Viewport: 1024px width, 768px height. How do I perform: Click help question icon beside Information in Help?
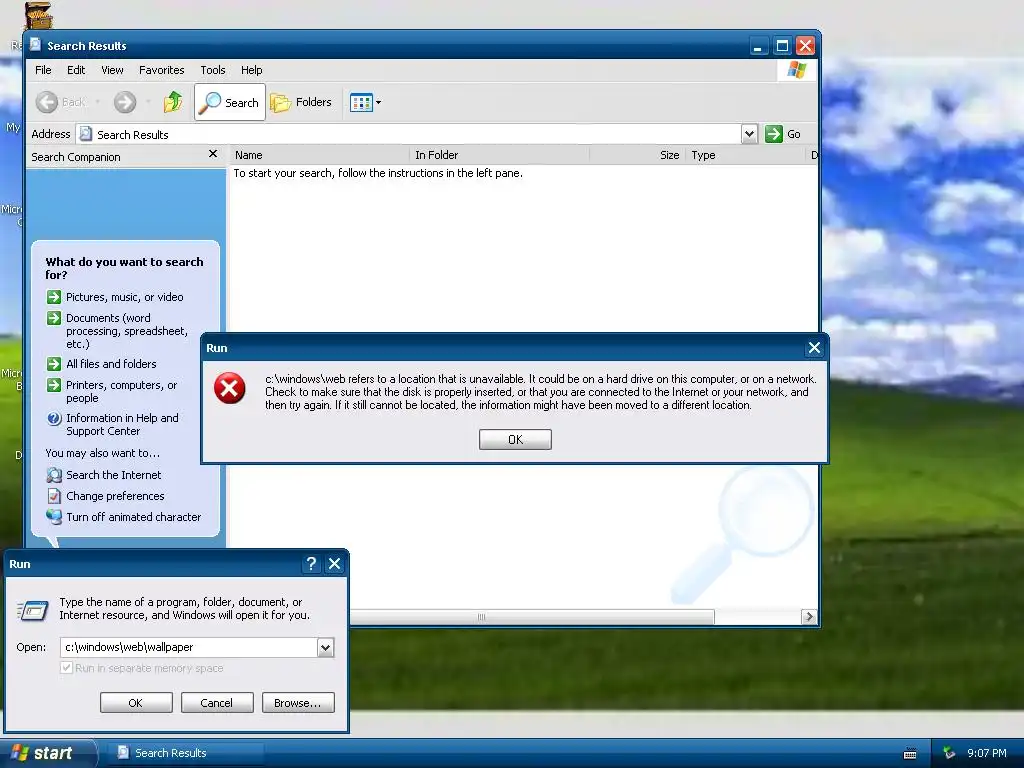click(x=54, y=418)
